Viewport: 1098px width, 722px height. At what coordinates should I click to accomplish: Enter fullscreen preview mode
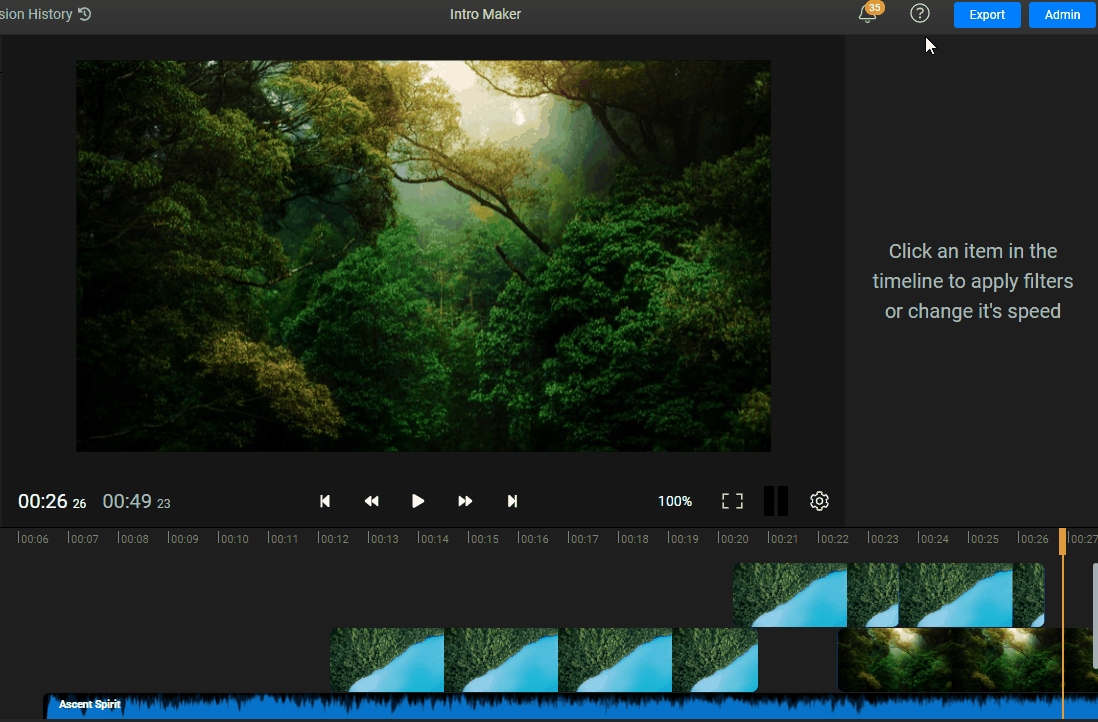pyautogui.click(x=732, y=501)
